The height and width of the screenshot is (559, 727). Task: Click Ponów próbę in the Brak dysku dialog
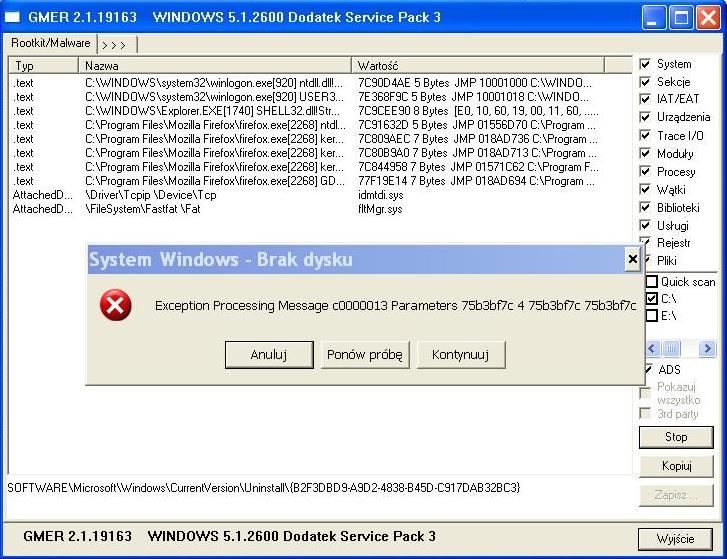coord(365,355)
